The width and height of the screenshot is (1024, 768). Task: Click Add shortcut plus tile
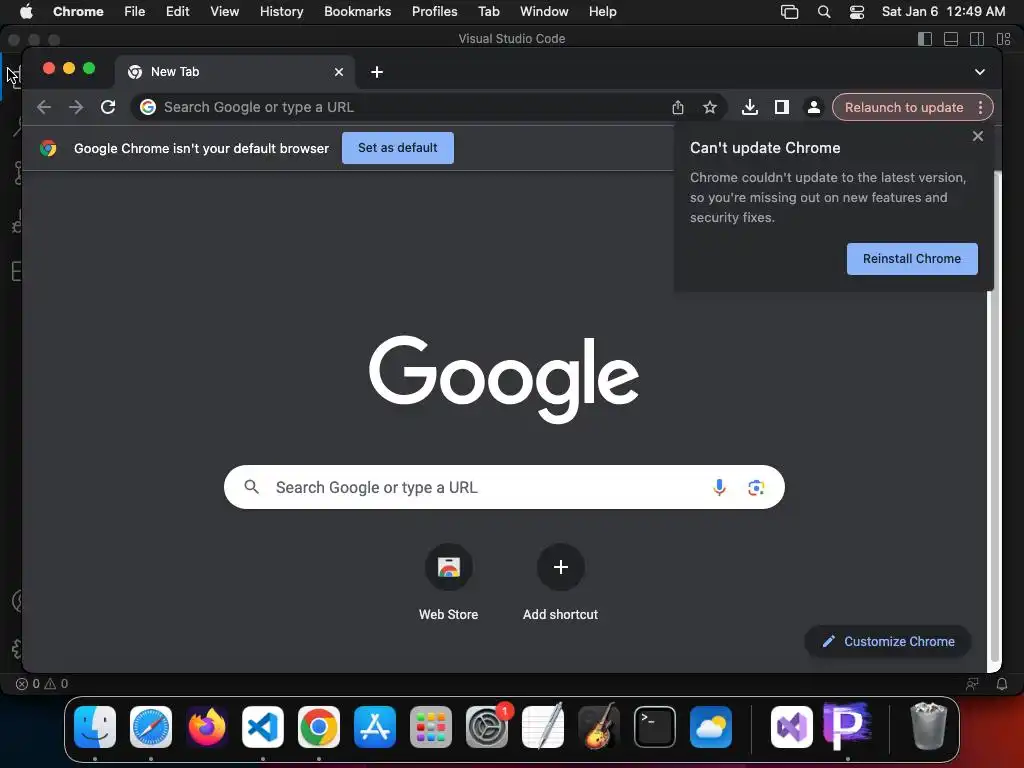(x=560, y=583)
